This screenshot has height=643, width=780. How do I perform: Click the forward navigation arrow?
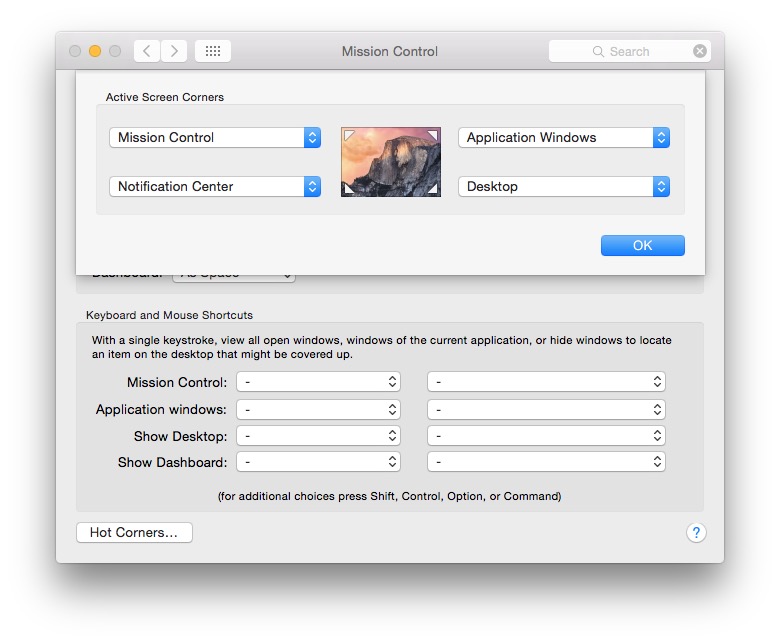174,51
